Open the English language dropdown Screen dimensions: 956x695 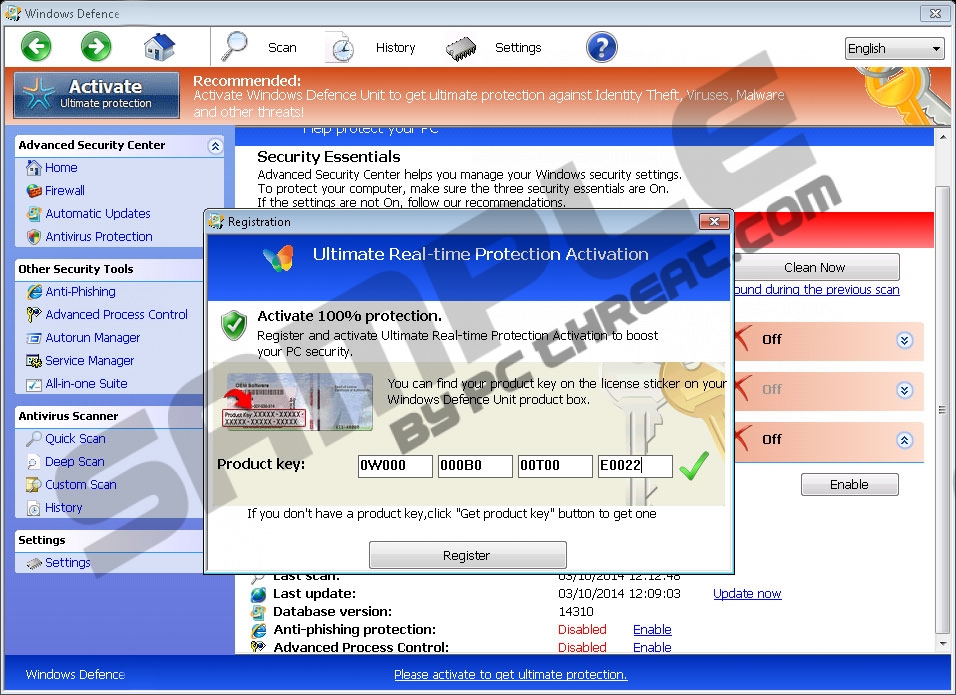point(894,48)
